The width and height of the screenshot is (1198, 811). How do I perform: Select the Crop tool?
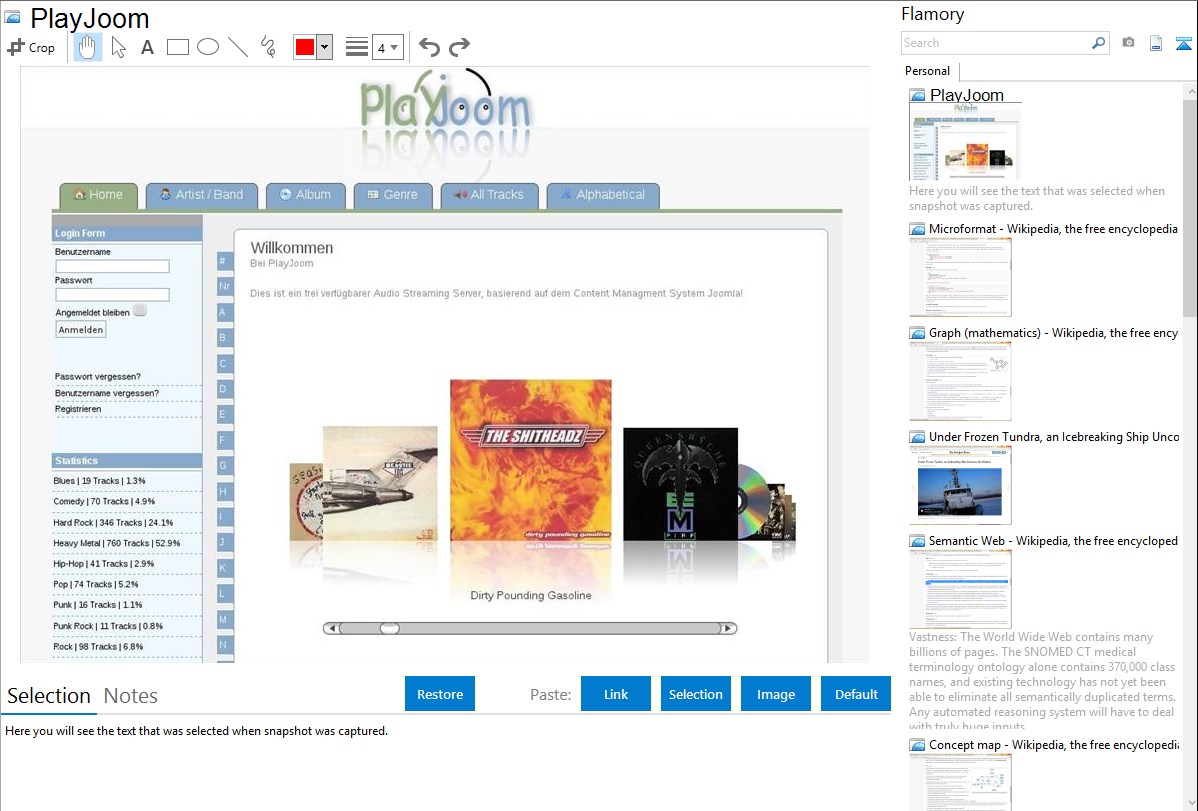click(x=31, y=47)
